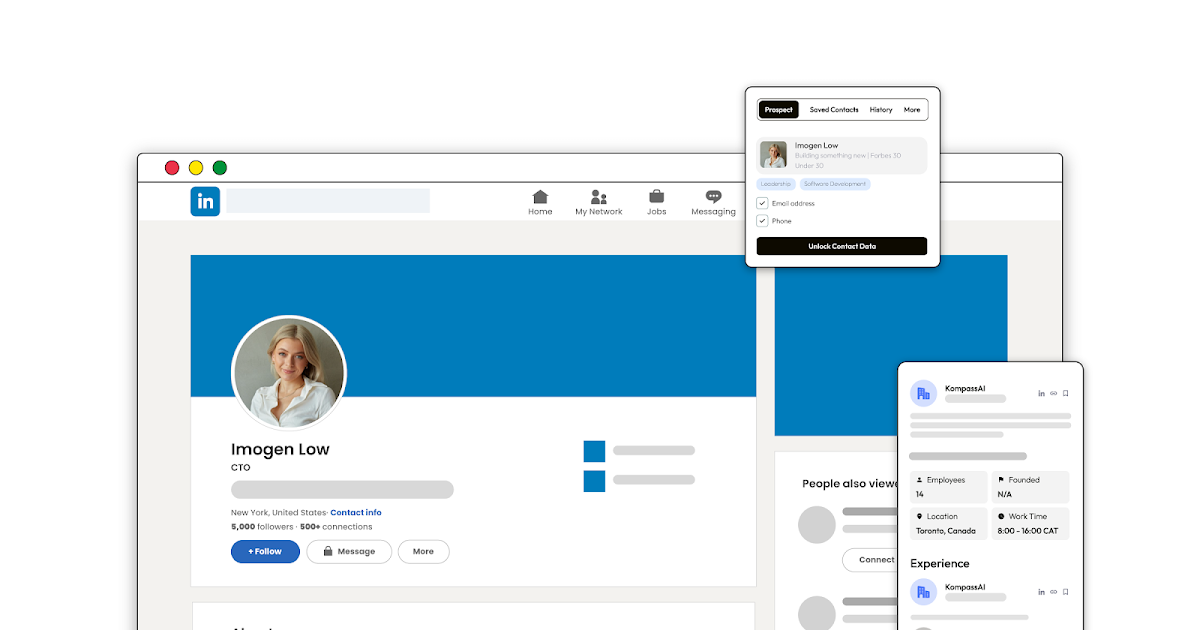
Task: Open the My Network icon
Action: click(599, 197)
